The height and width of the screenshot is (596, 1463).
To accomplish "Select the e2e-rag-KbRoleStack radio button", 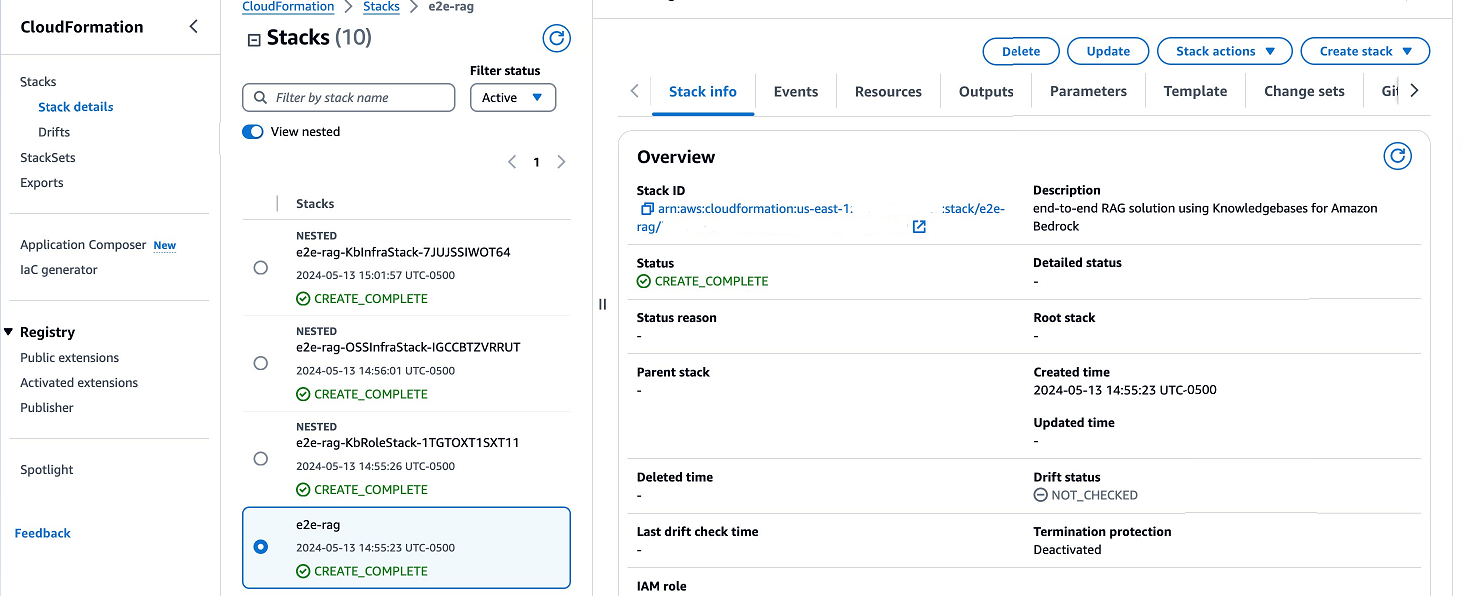I will click(261, 458).
